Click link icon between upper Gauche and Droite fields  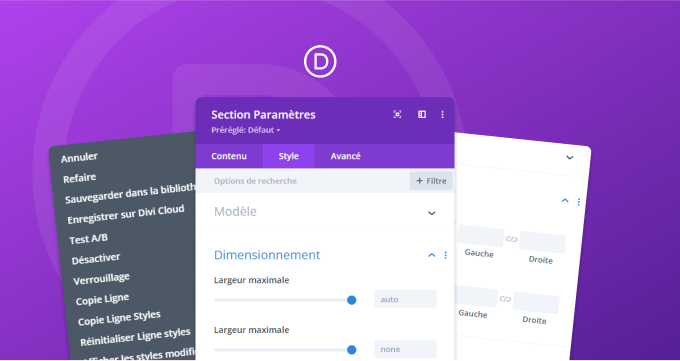tap(512, 239)
